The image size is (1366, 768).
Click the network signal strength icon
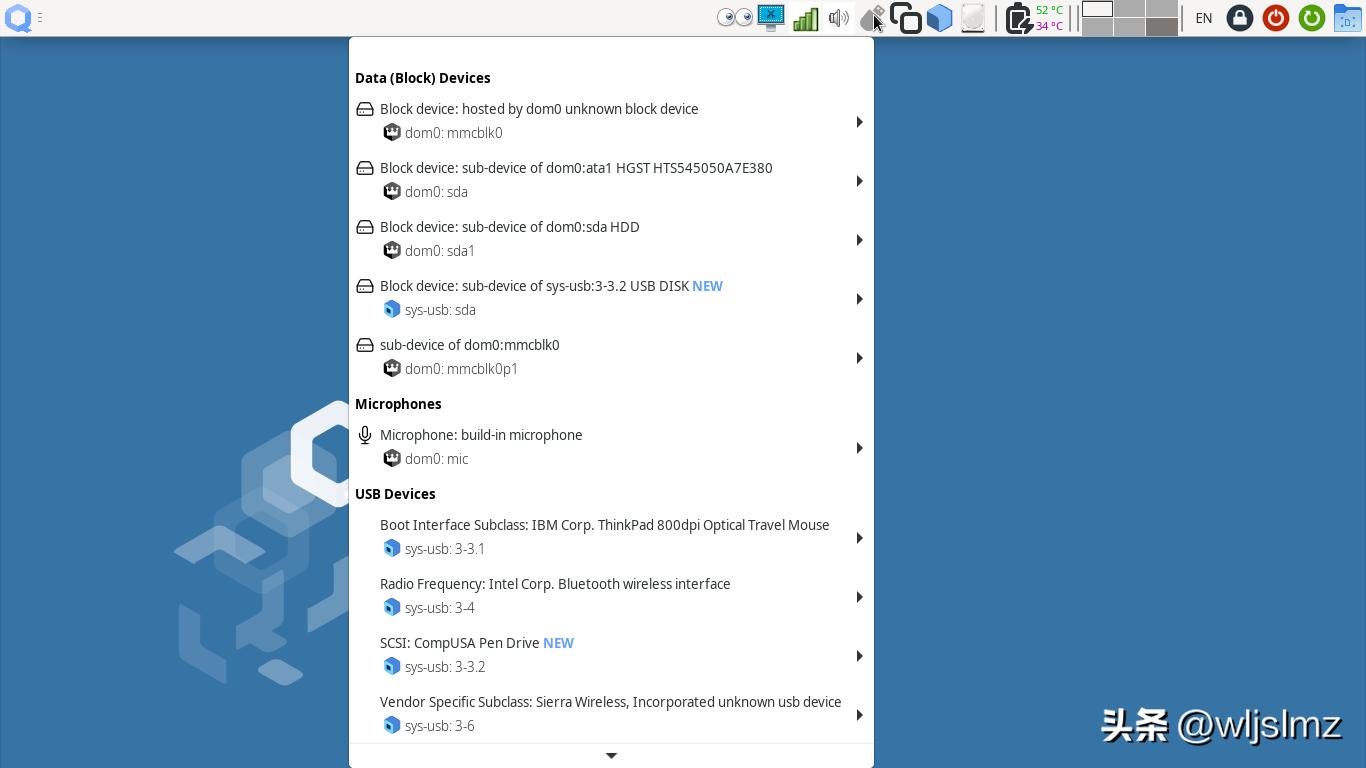pyautogui.click(x=805, y=17)
